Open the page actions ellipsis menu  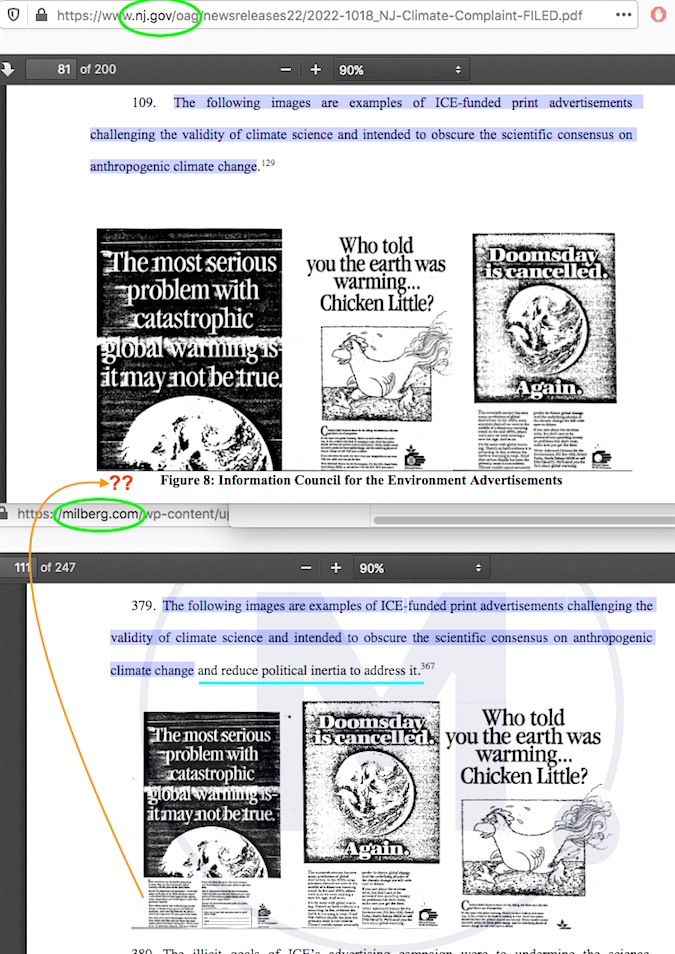pyautogui.click(x=623, y=15)
